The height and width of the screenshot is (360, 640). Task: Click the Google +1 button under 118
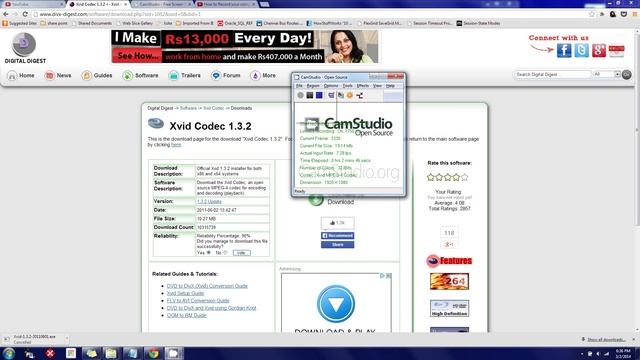tap(449, 244)
